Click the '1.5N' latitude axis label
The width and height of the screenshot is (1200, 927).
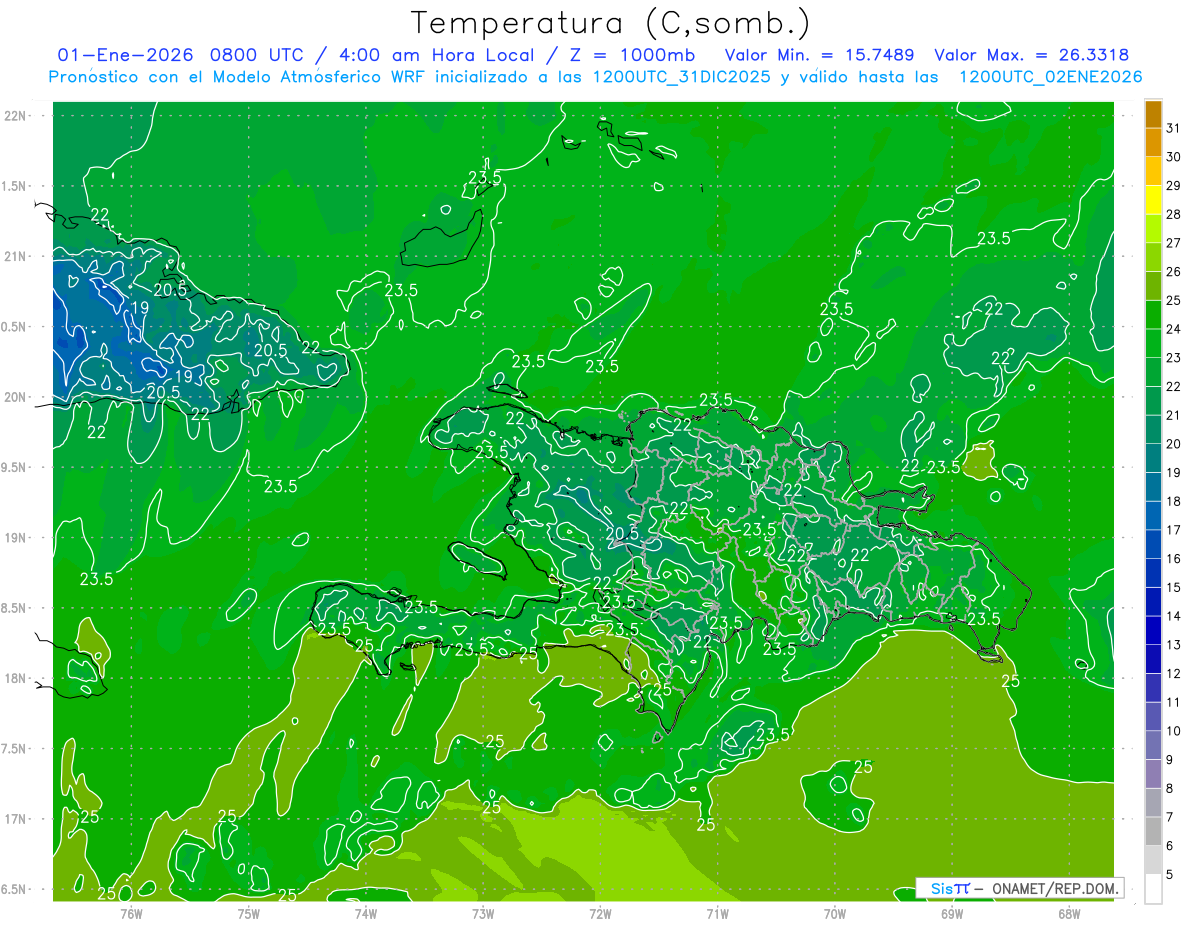click(15, 186)
